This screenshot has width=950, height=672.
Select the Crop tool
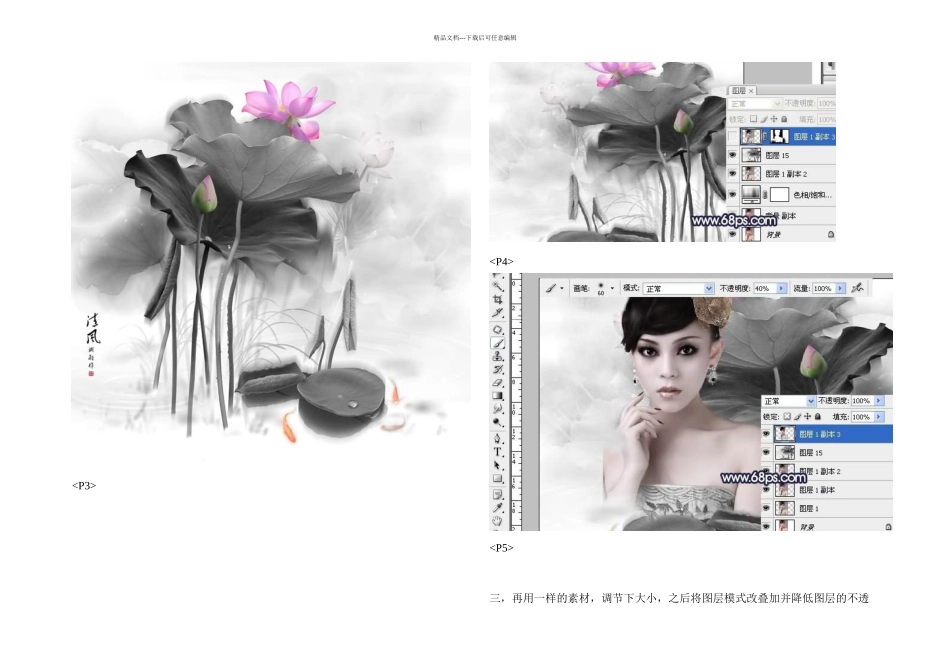498,299
